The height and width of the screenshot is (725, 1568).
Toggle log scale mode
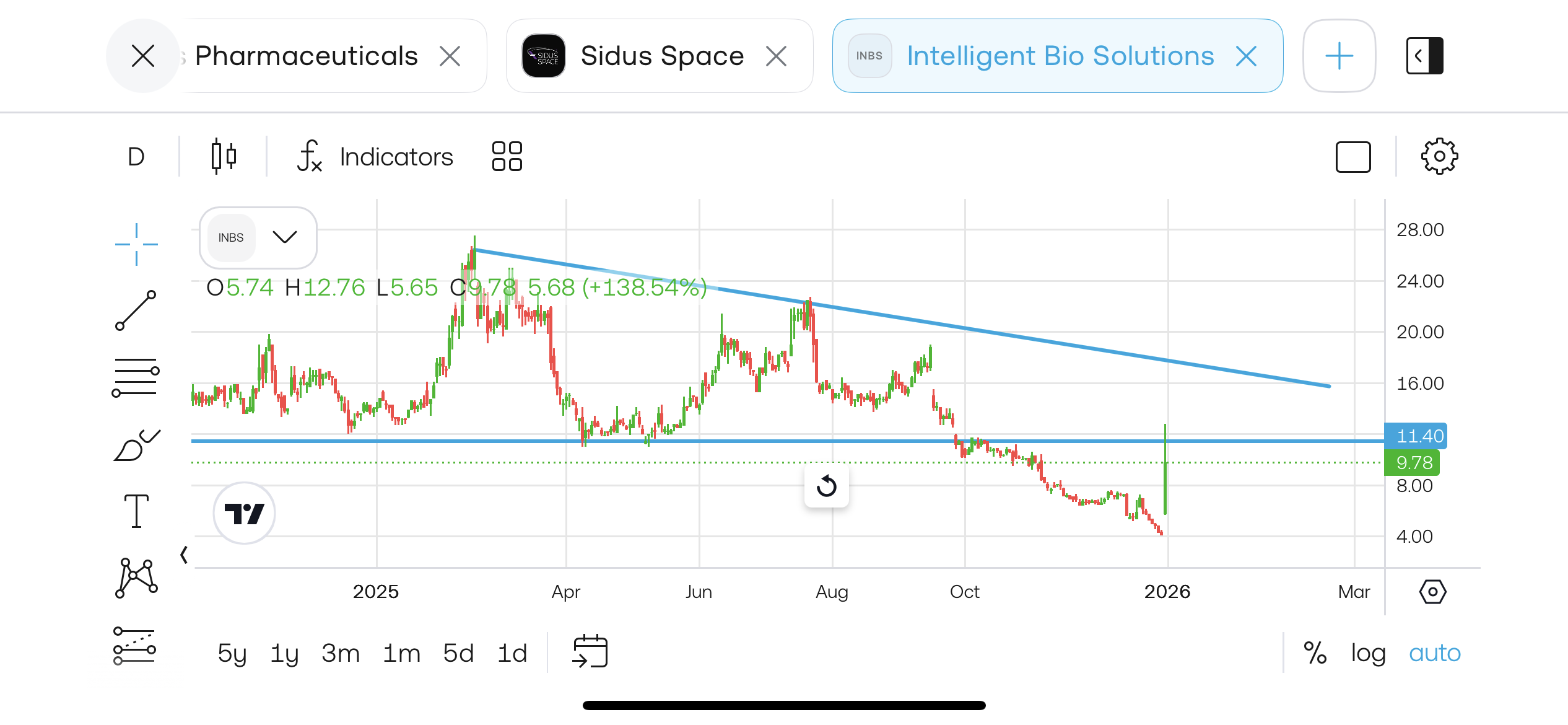pyautogui.click(x=1368, y=653)
